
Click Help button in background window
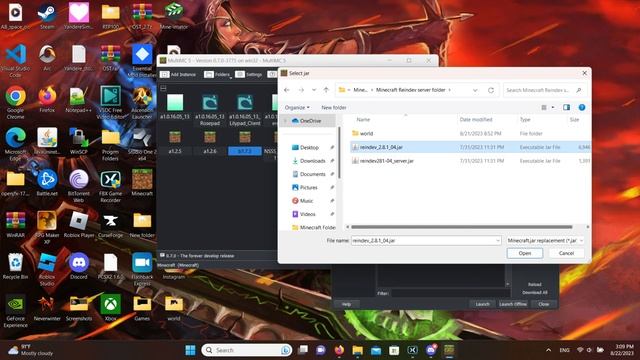coord(346,304)
